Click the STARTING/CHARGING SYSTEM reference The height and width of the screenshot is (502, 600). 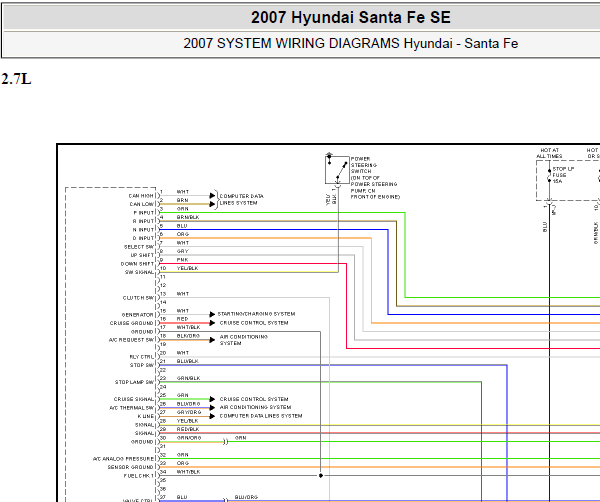click(x=256, y=314)
